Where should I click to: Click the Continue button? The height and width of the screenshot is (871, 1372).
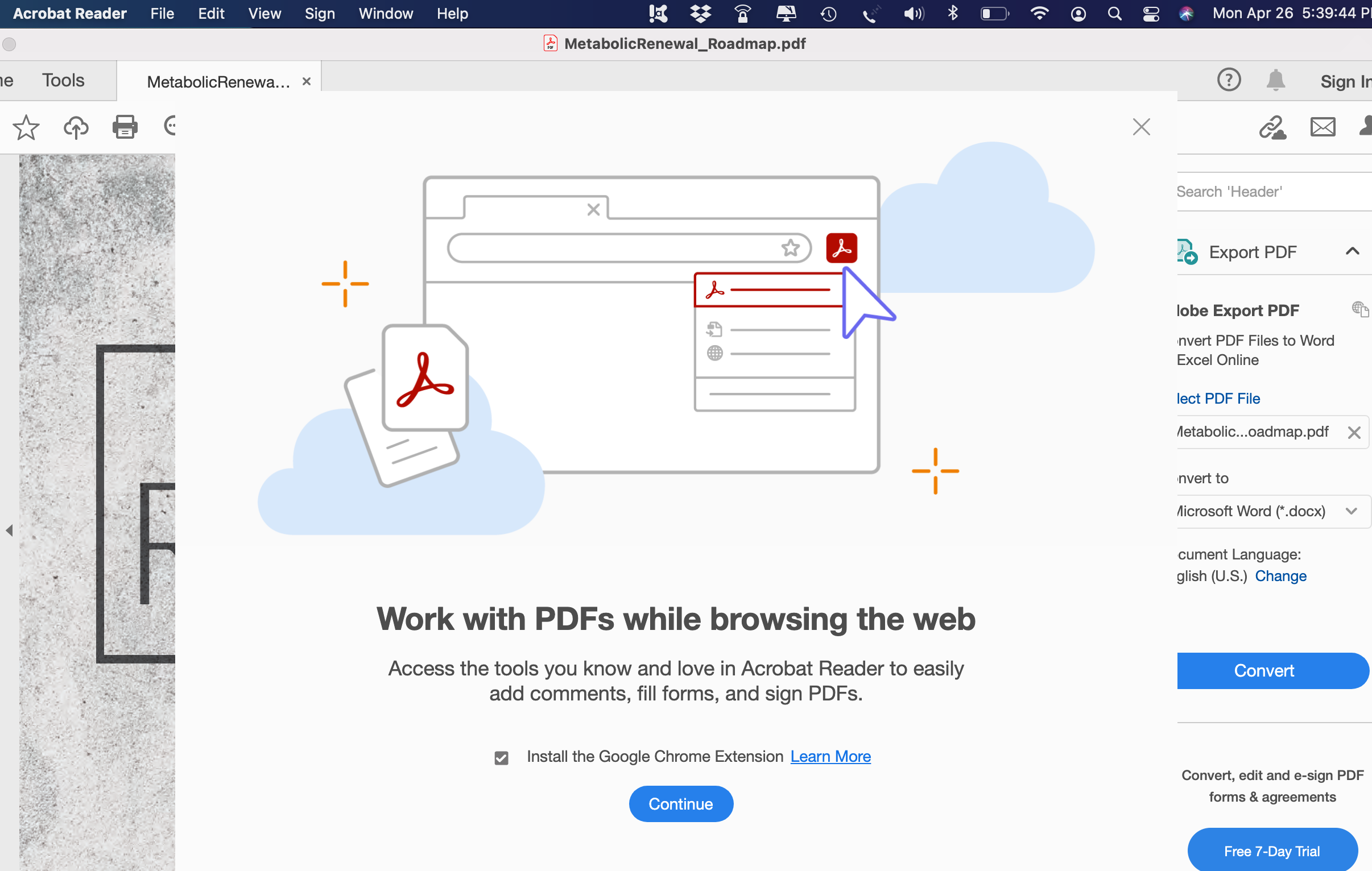[x=680, y=803]
